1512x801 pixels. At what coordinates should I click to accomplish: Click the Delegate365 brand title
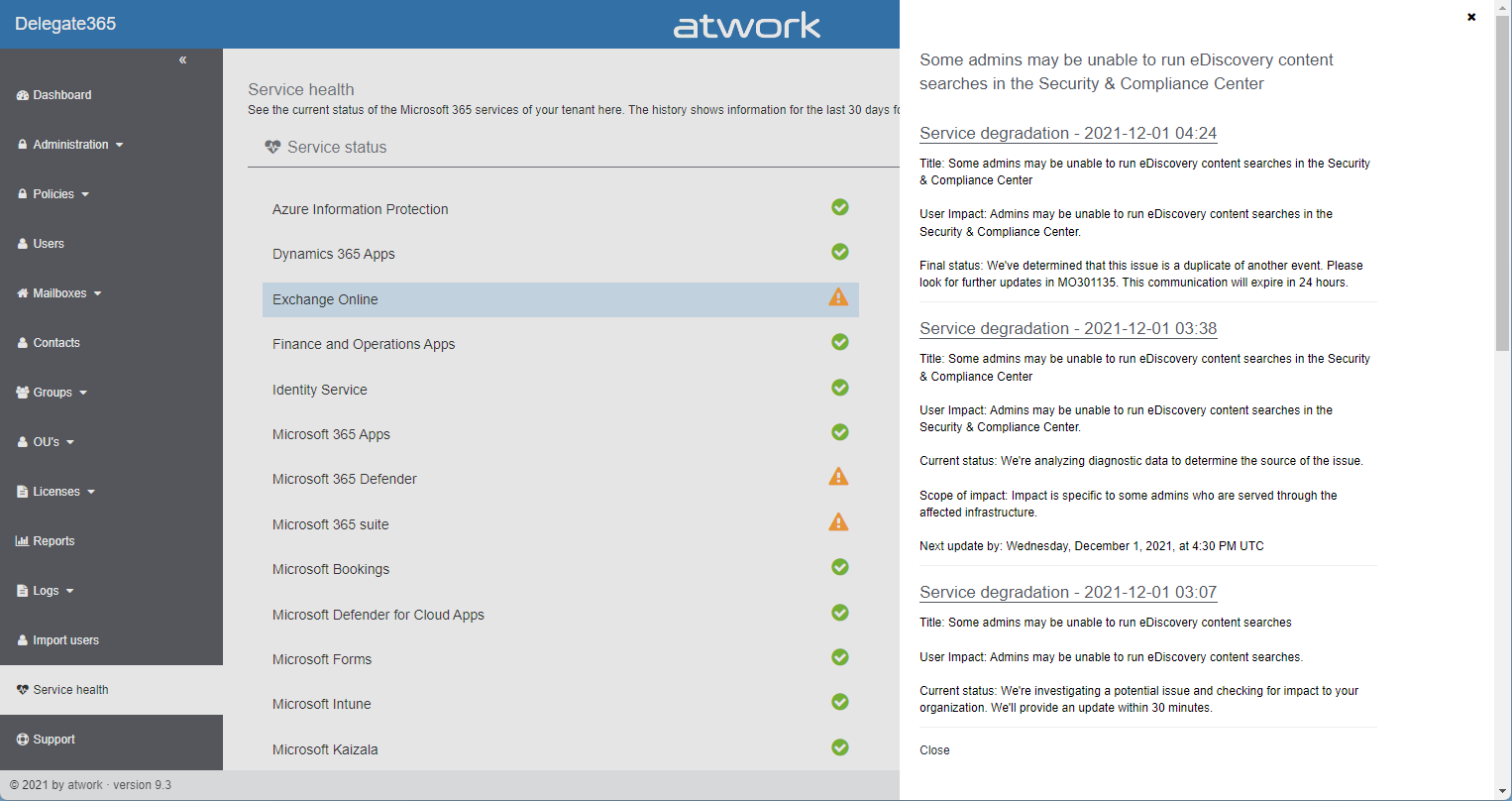(x=65, y=24)
